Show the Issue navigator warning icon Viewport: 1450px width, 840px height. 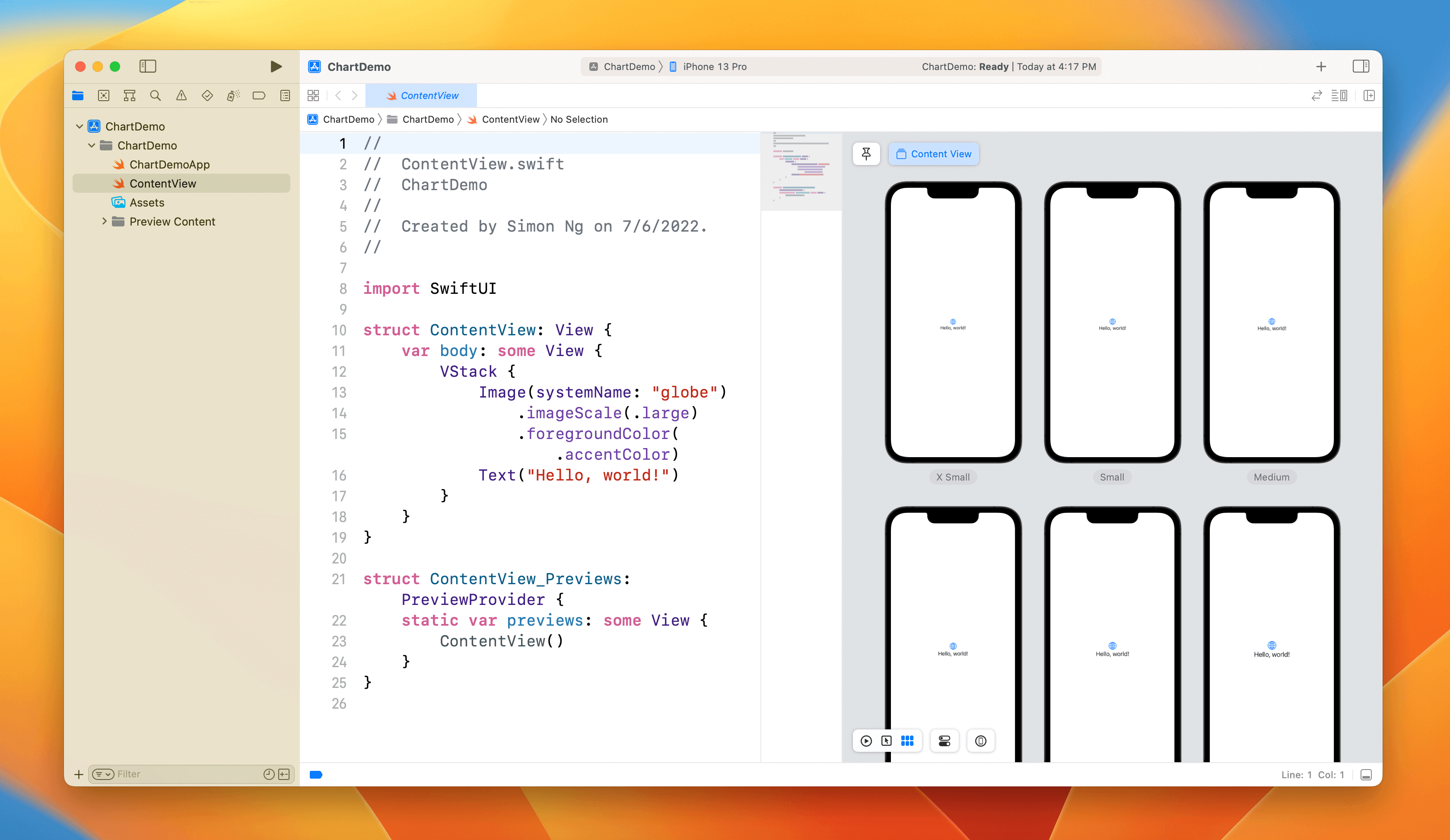181,95
